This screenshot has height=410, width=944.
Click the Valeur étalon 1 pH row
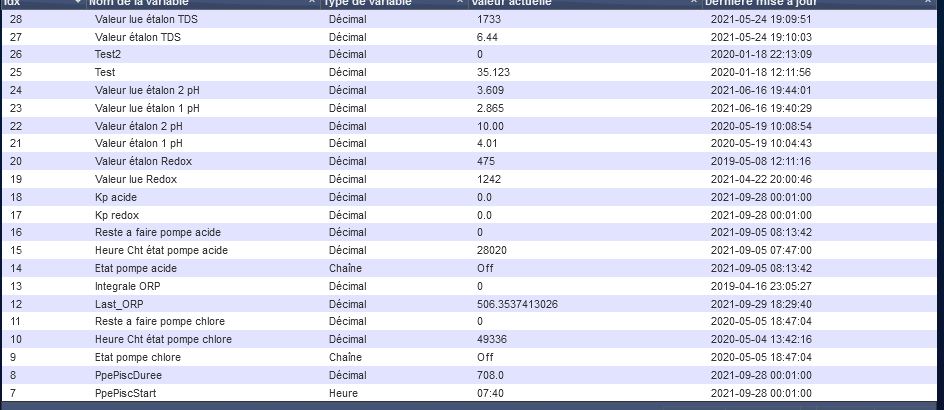tap(470, 143)
